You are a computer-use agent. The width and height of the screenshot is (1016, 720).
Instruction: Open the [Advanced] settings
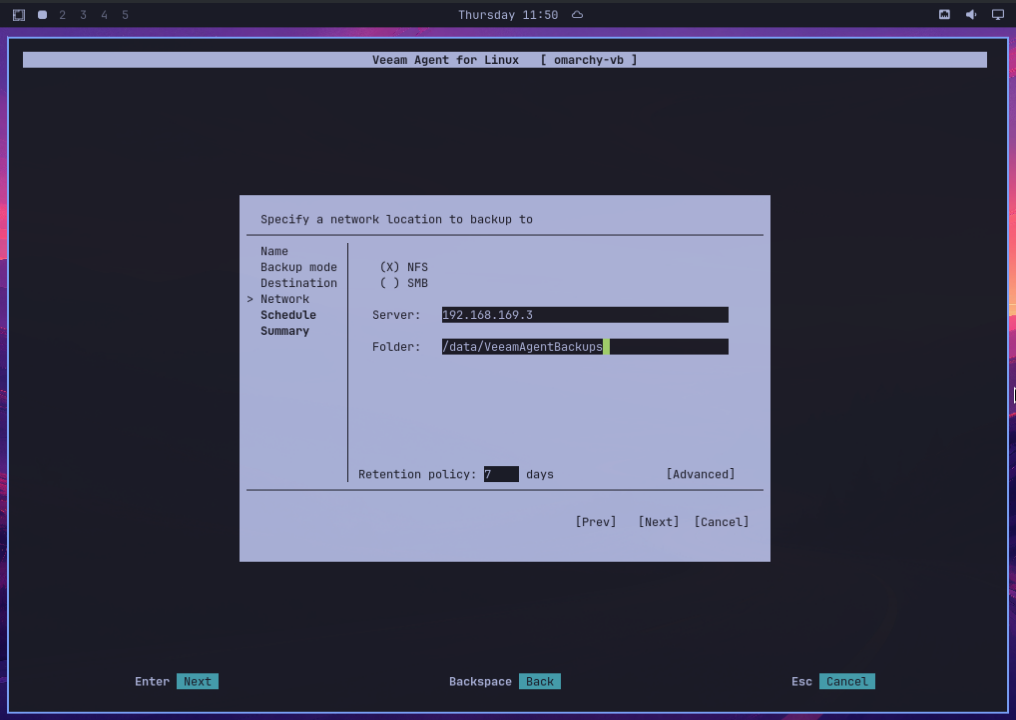click(700, 474)
